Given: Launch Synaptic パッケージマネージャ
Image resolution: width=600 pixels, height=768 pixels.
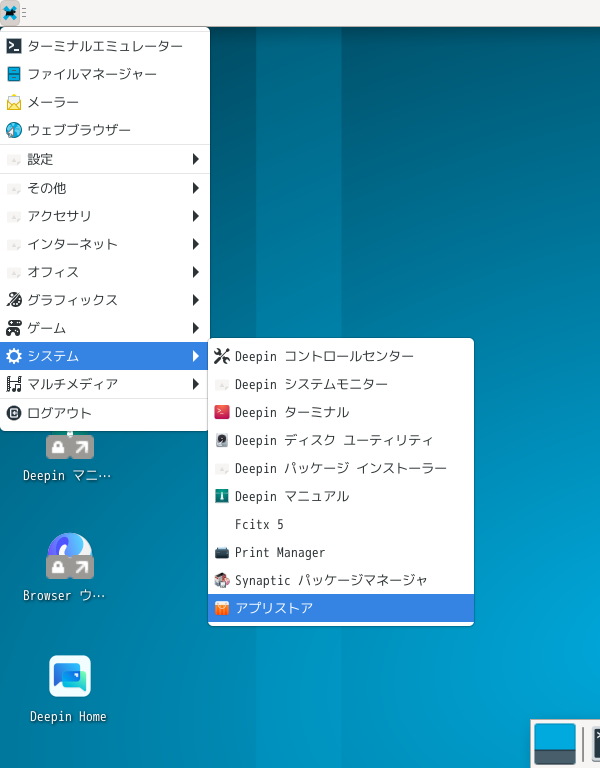Looking at the screenshot, I should (341, 580).
